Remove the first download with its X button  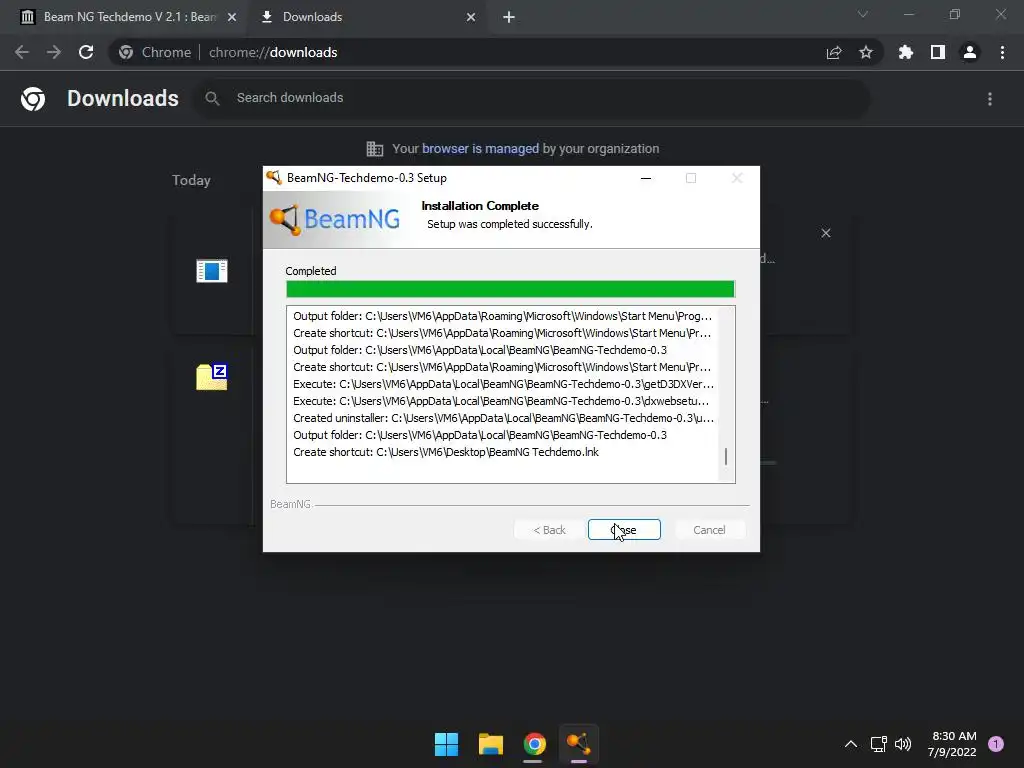[825, 233]
